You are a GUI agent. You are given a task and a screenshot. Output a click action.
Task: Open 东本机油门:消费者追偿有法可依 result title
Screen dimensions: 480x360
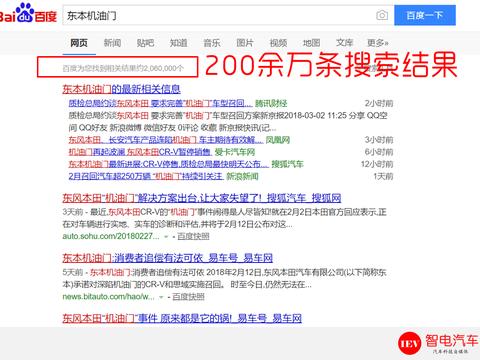[168, 258]
